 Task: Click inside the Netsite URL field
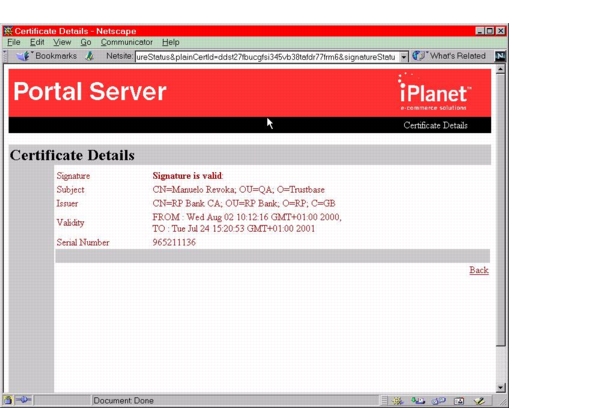[267, 57]
